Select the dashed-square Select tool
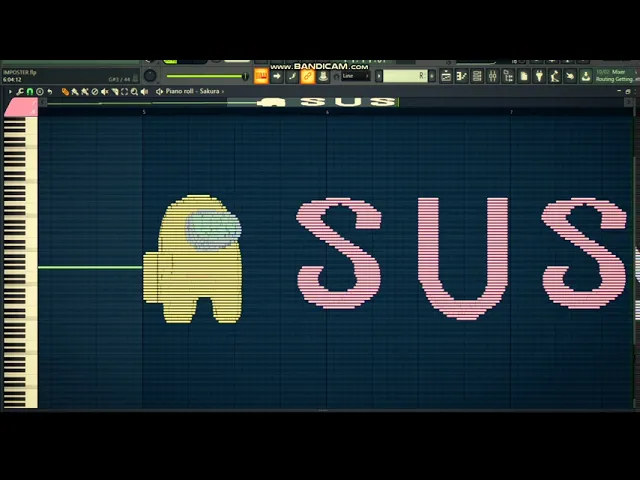The width and height of the screenshot is (640, 480). [x=124, y=92]
